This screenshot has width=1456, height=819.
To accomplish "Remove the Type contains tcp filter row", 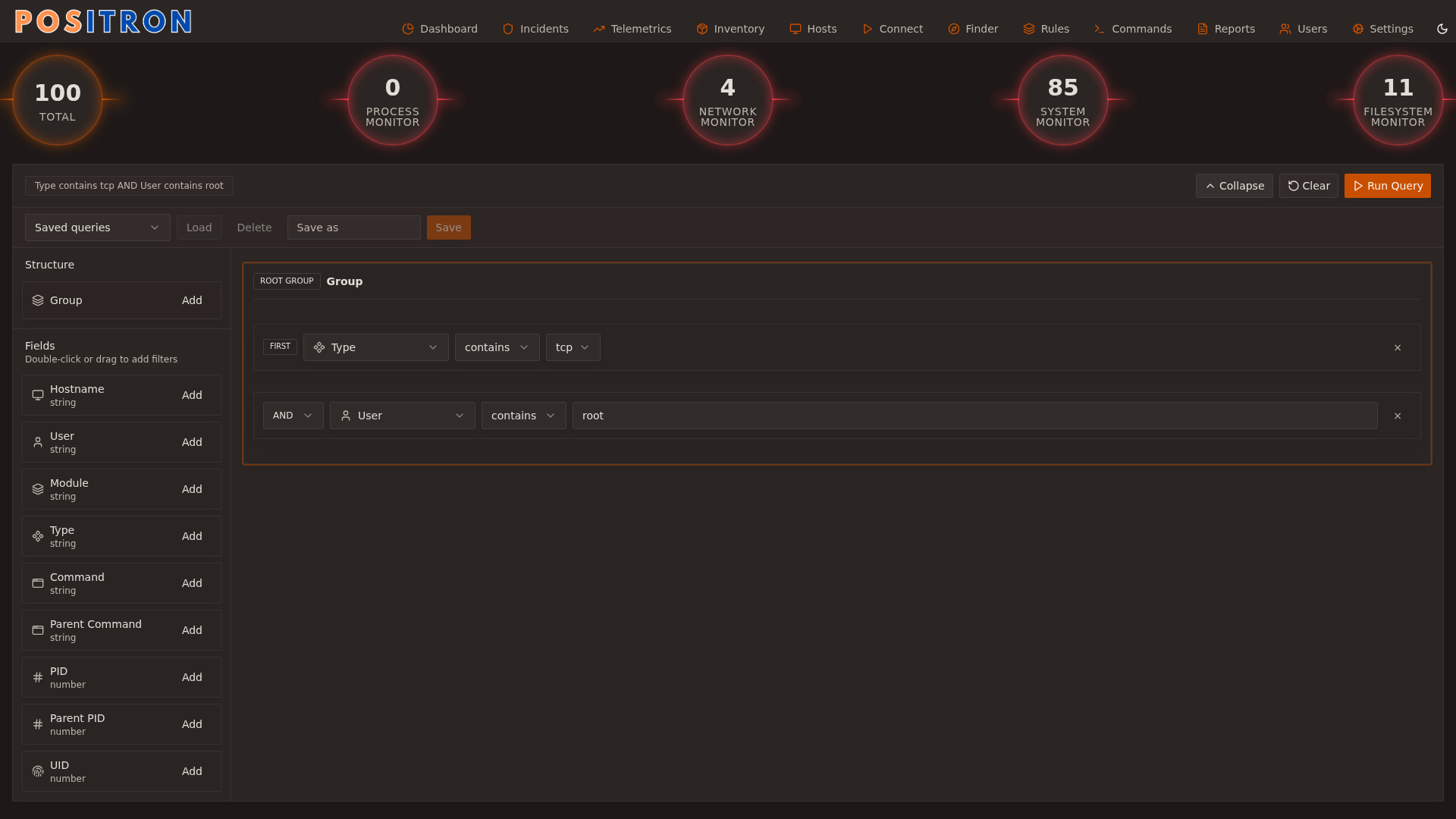I will [x=1398, y=347].
